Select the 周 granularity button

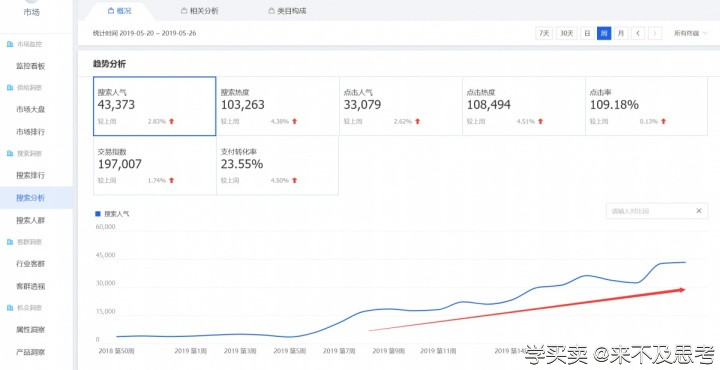(604, 33)
